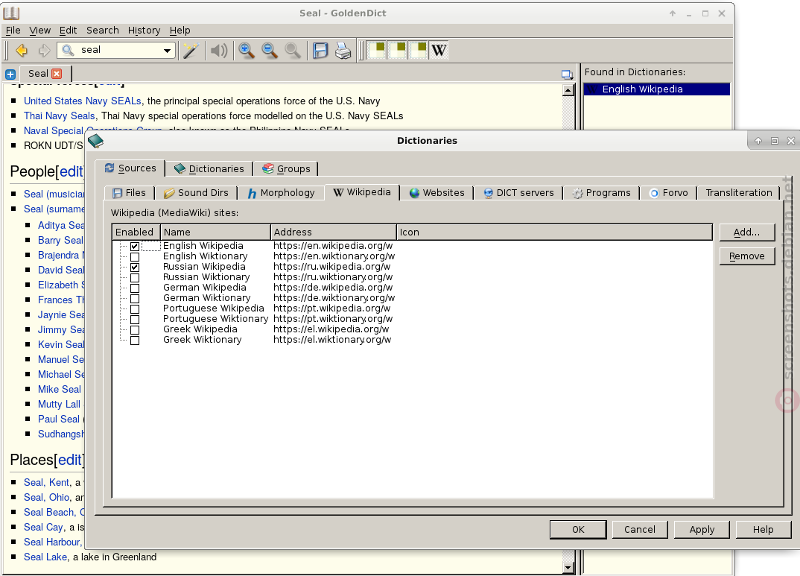The height and width of the screenshot is (576, 800).
Task: Zoom in with the magnifier plus icon
Action: pyautogui.click(x=247, y=50)
